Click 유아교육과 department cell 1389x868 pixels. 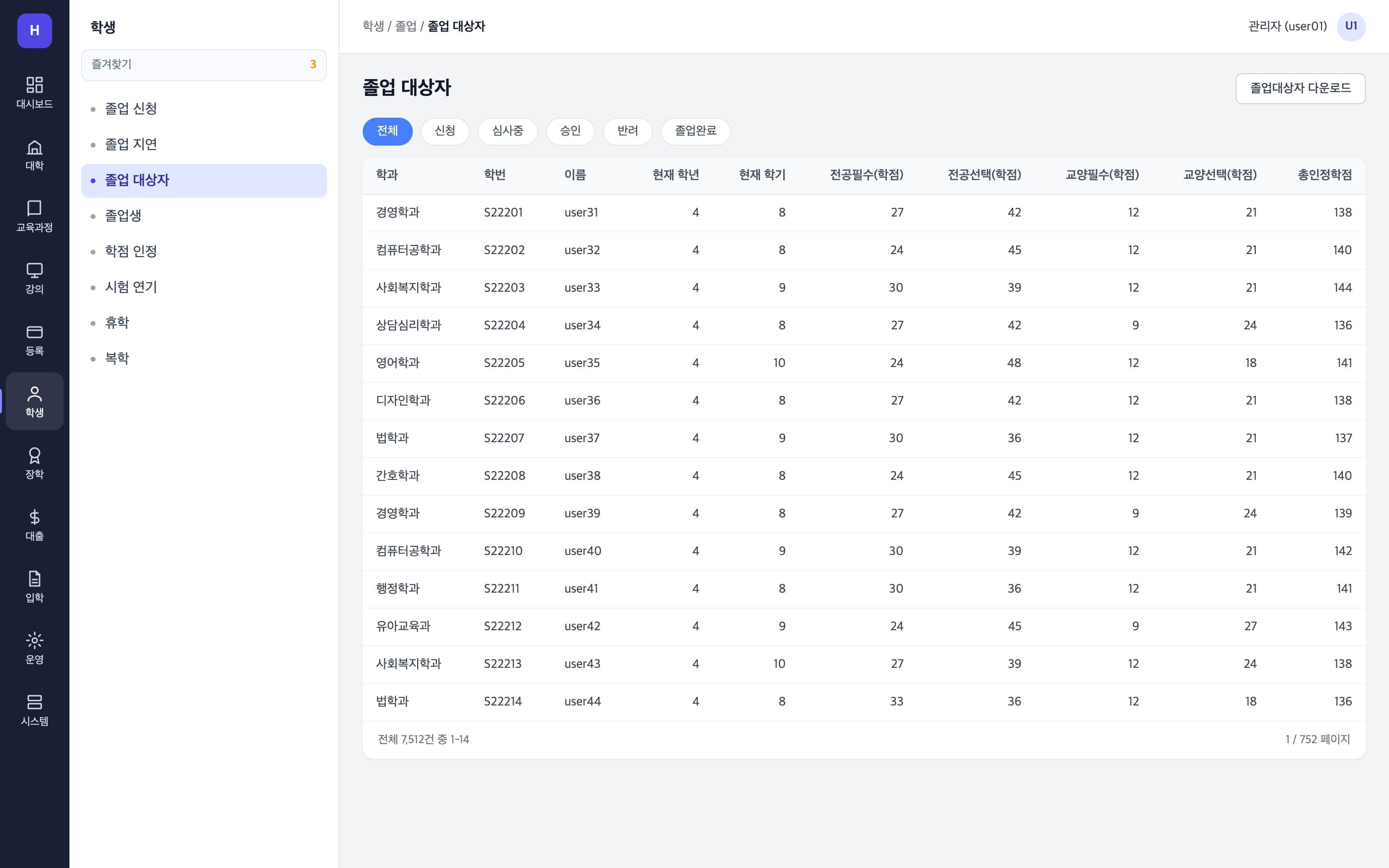coord(403,626)
